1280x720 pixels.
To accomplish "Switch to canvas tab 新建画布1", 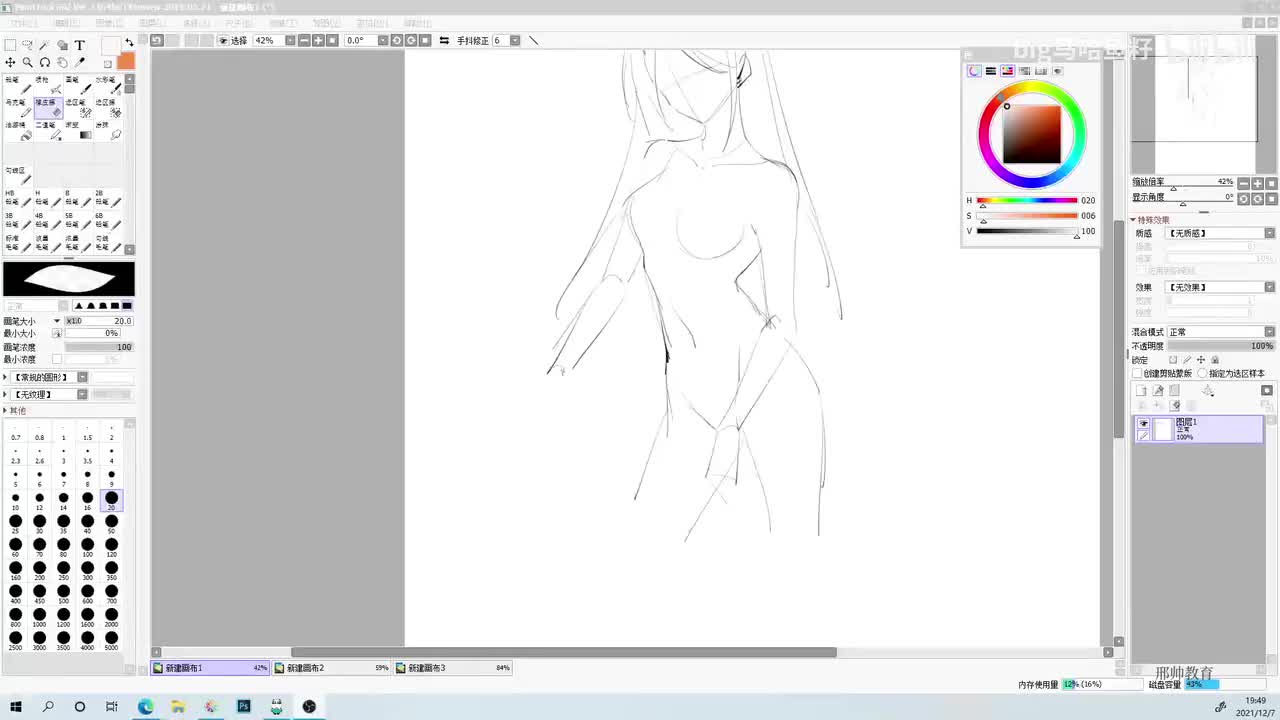I will pos(210,668).
